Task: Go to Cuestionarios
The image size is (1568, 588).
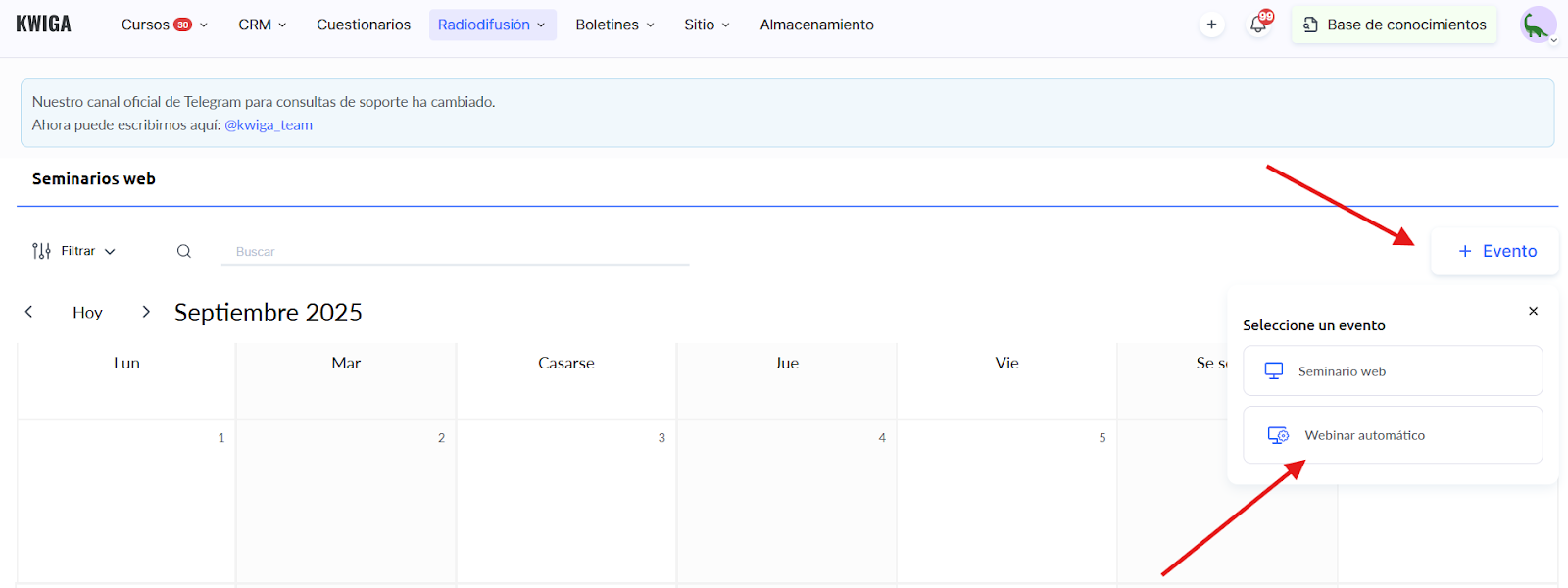Action: pos(364,24)
